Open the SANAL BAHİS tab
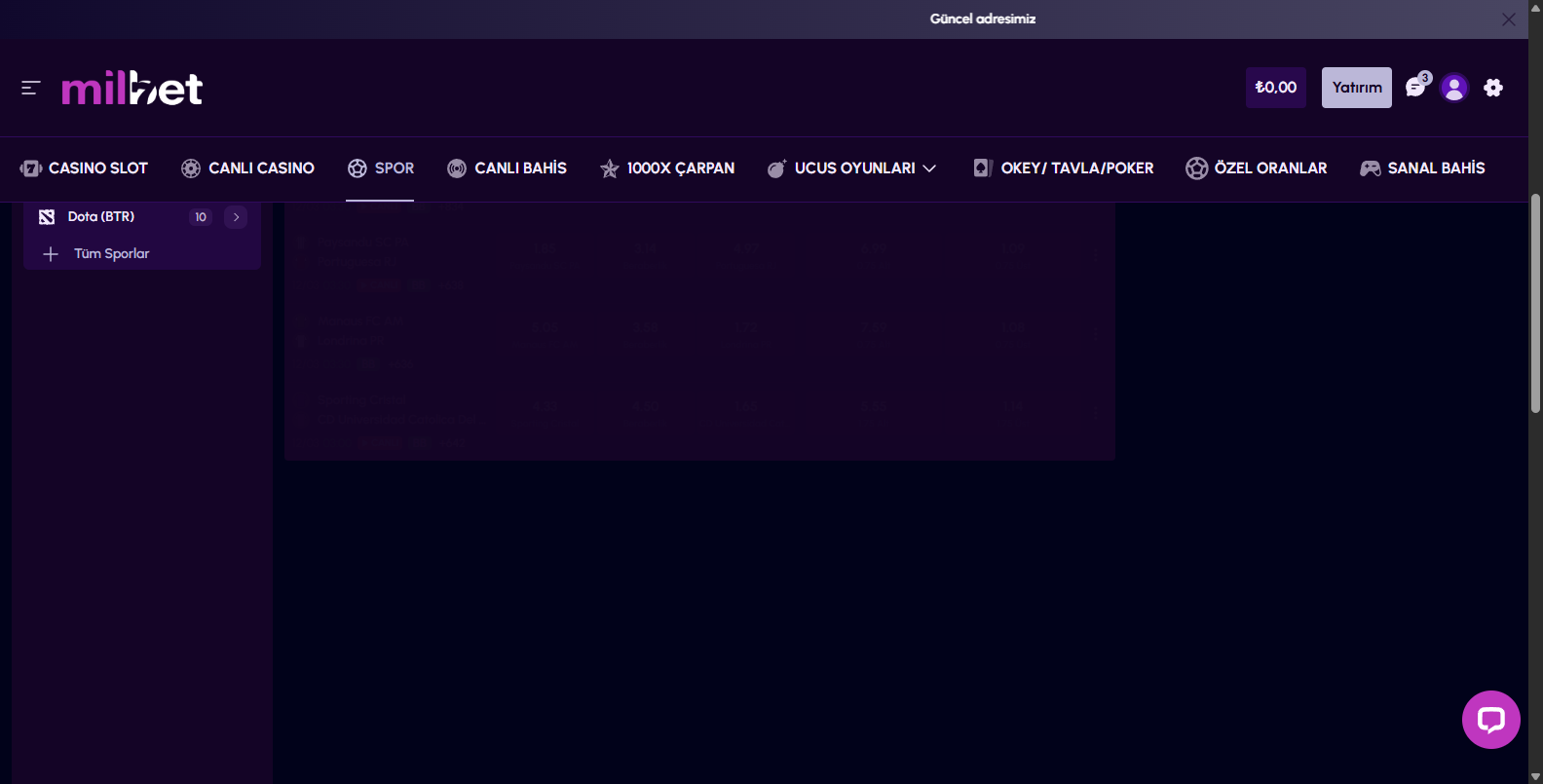 pos(1422,168)
